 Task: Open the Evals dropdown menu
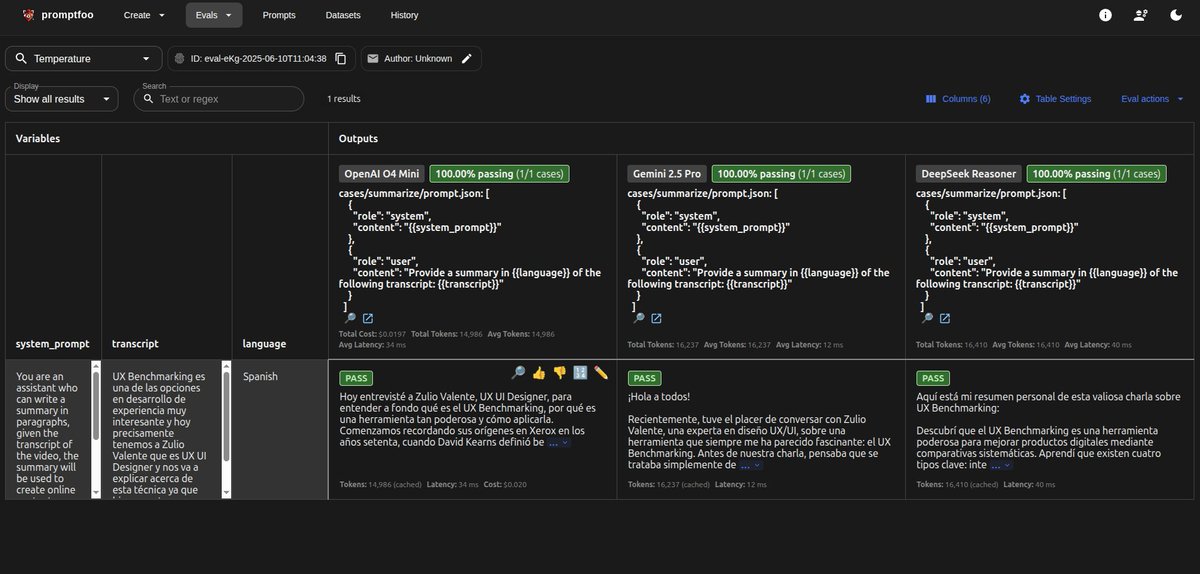point(214,15)
